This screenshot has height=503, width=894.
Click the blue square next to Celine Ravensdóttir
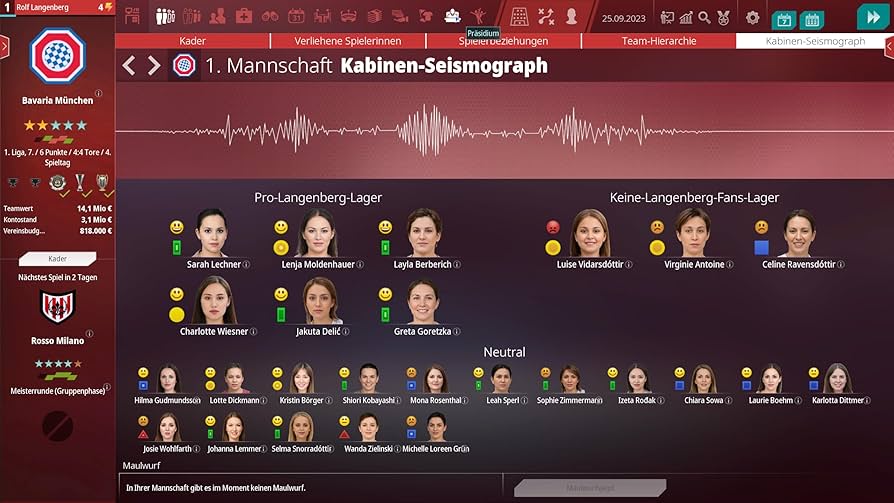pyautogui.click(x=761, y=248)
